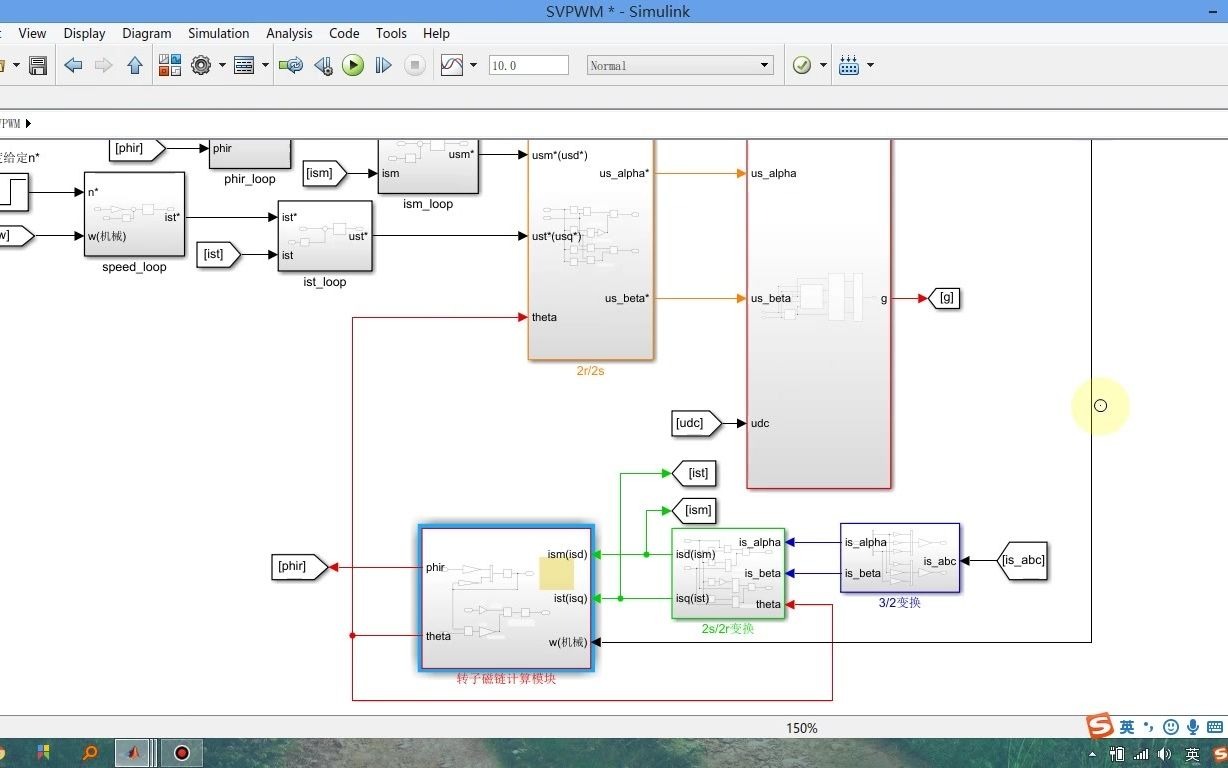
Task: Click the simulation stop time field
Action: [528, 65]
